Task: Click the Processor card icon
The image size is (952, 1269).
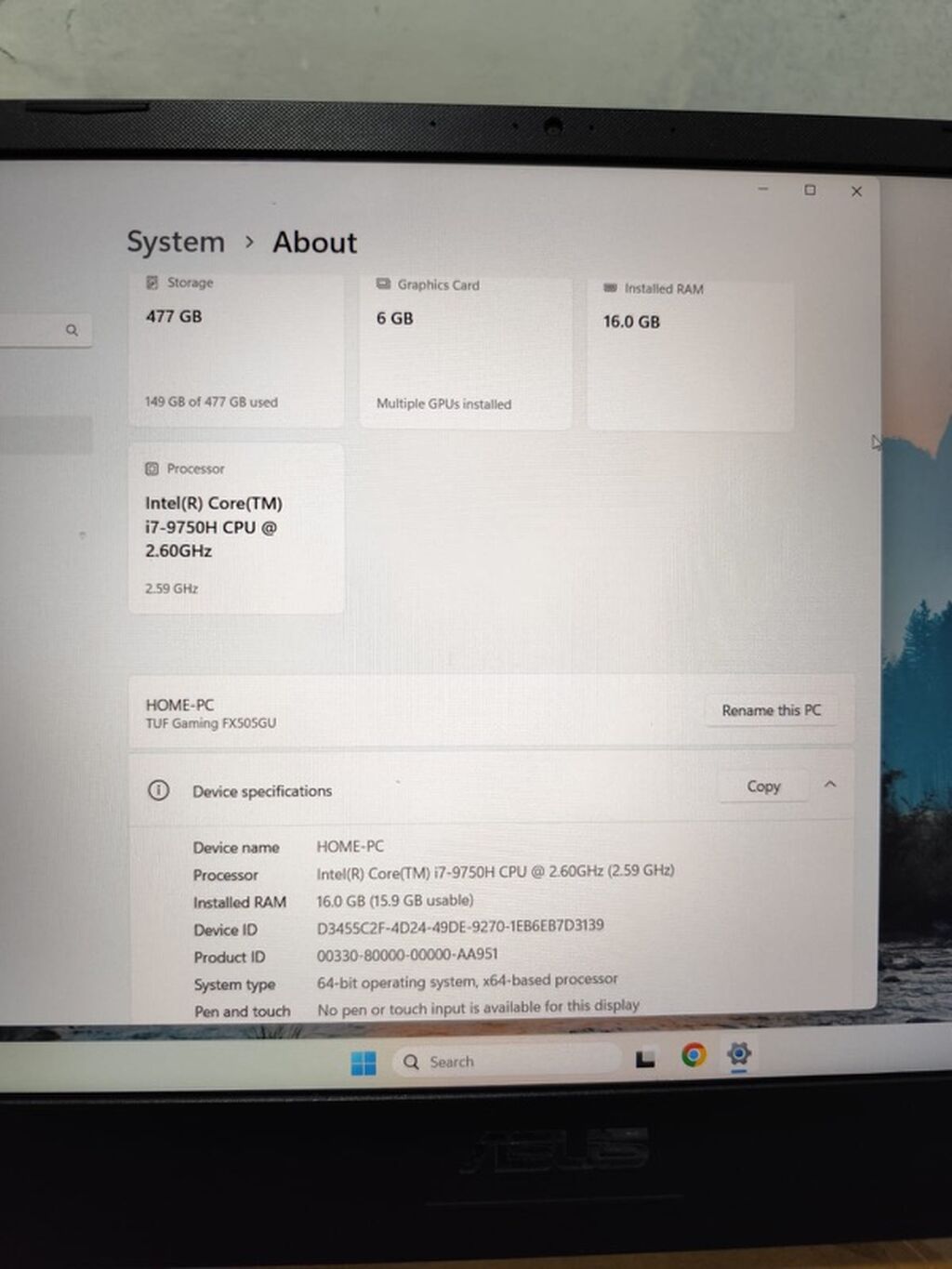Action: [x=152, y=469]
